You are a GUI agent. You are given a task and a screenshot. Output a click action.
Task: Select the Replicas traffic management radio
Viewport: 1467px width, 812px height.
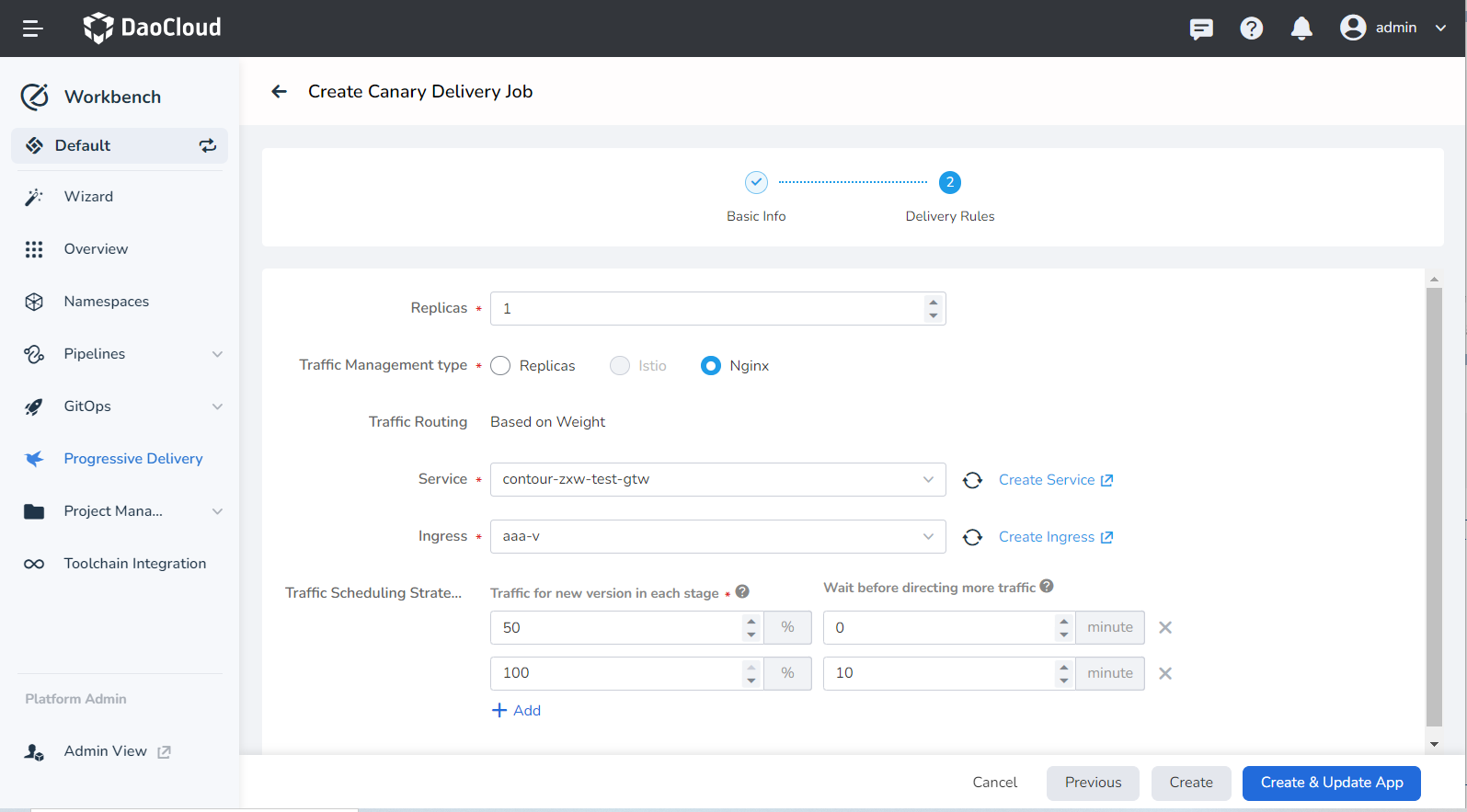coord(501,366)
